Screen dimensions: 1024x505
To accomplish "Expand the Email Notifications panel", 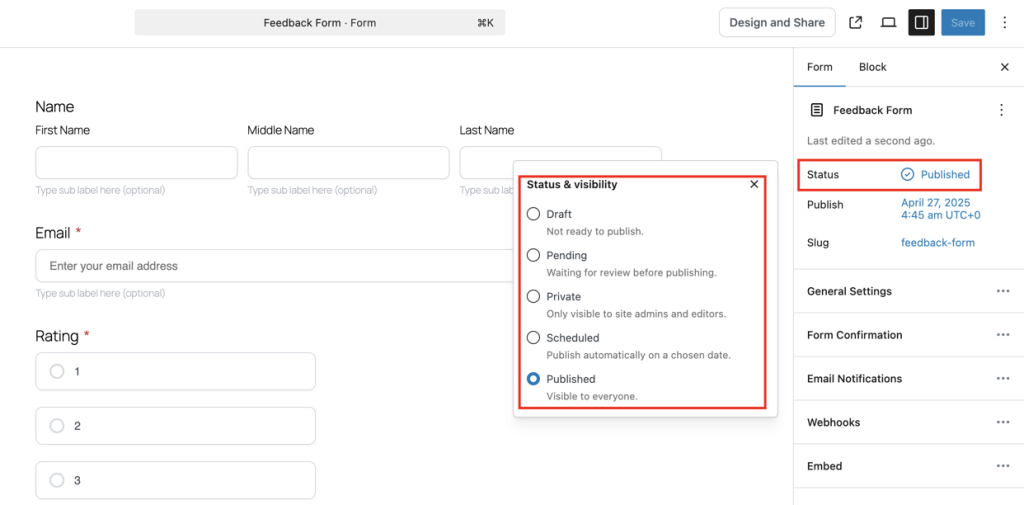I will (x=908, y=378).
